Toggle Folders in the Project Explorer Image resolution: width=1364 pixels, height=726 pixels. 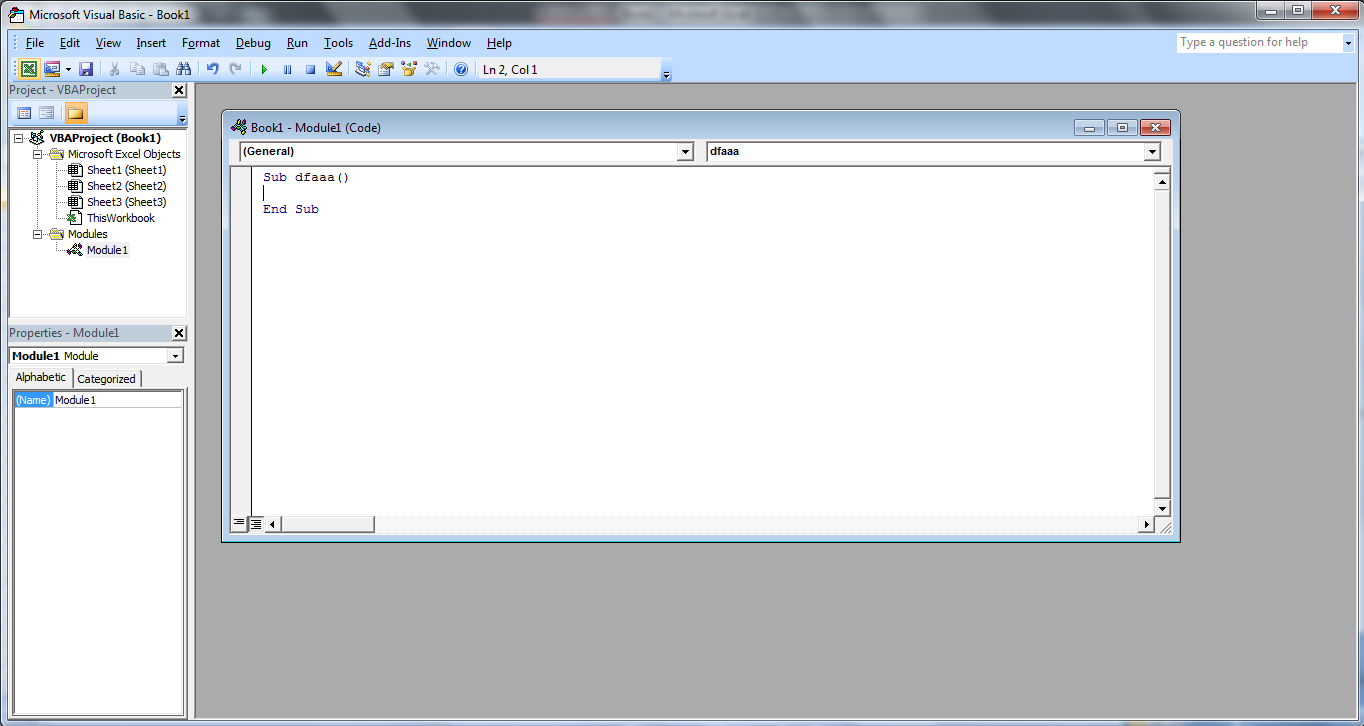point(76,112)
